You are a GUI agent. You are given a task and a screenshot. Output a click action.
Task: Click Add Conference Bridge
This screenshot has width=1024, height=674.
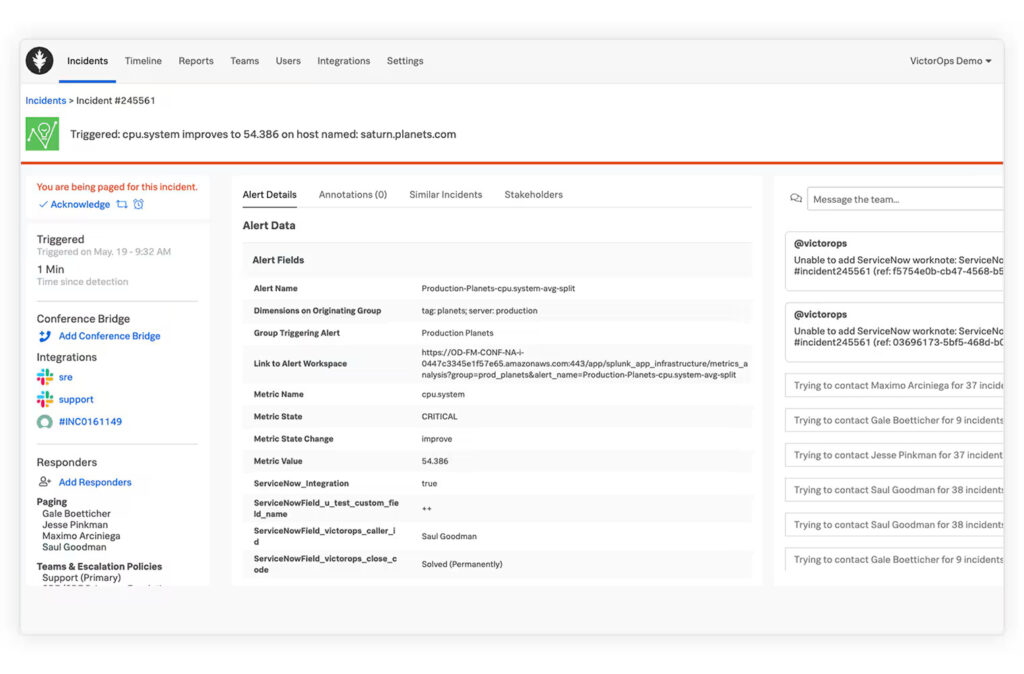(104, 336)
